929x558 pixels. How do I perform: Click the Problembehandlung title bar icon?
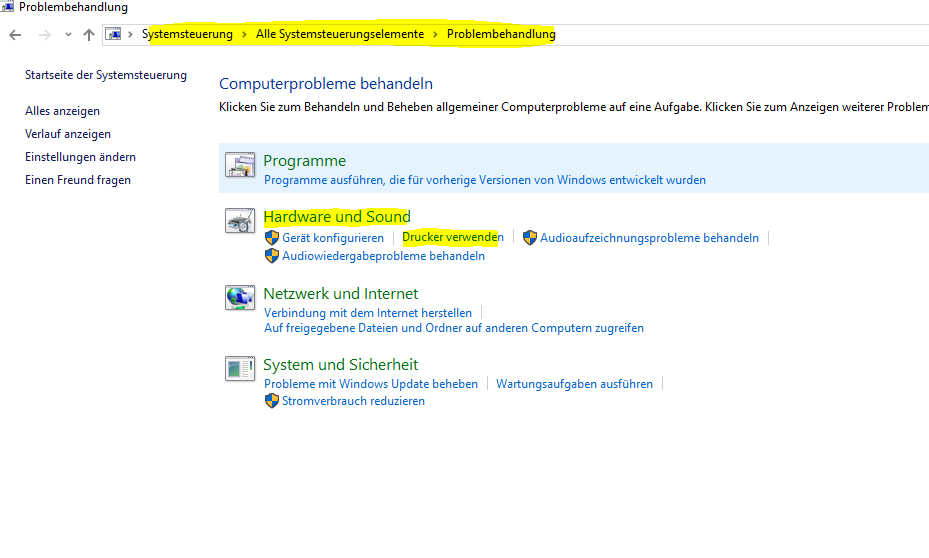[7, 6]
